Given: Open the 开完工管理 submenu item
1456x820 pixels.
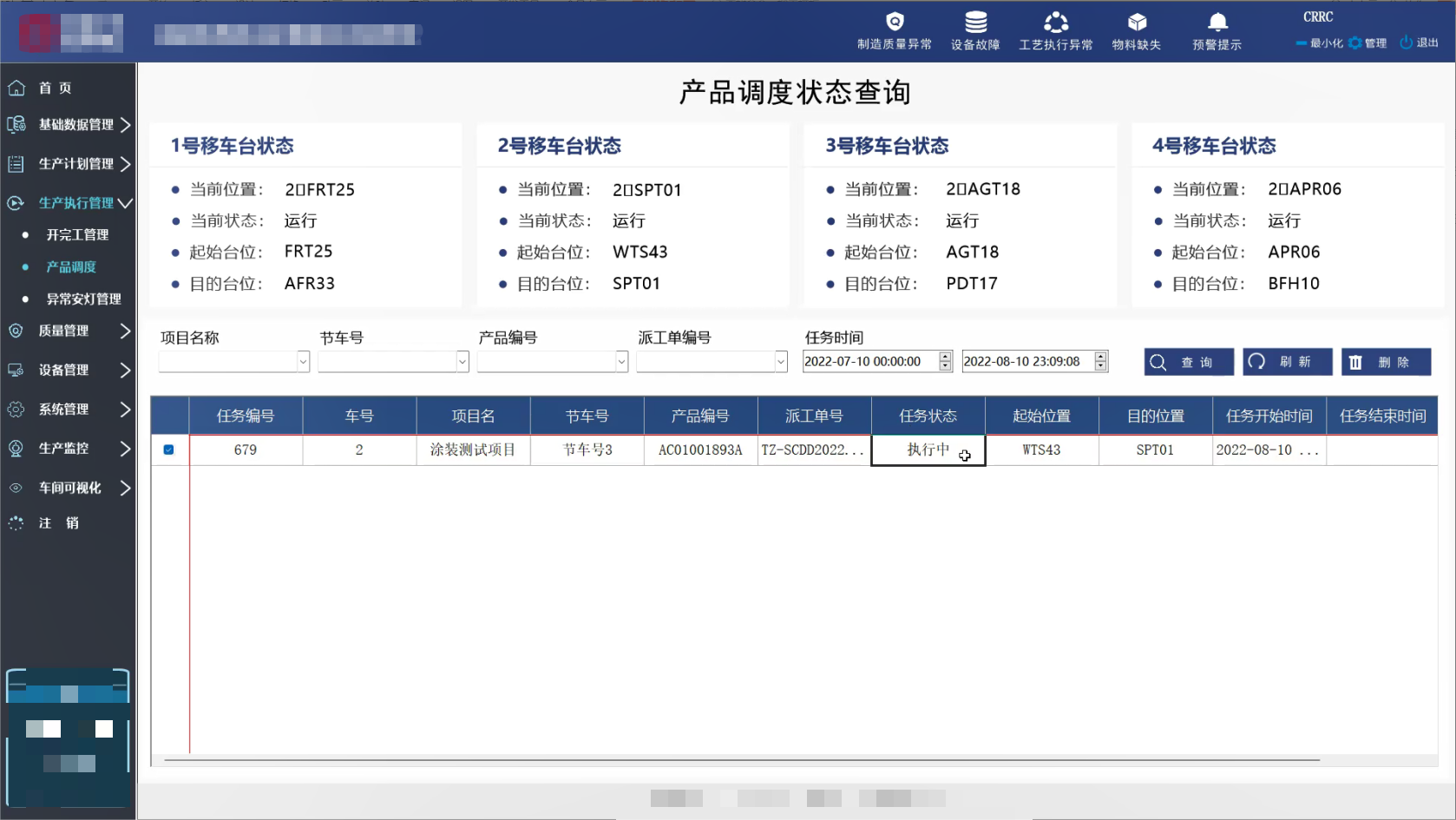Looking at the screenshot, I should (77, 235).
